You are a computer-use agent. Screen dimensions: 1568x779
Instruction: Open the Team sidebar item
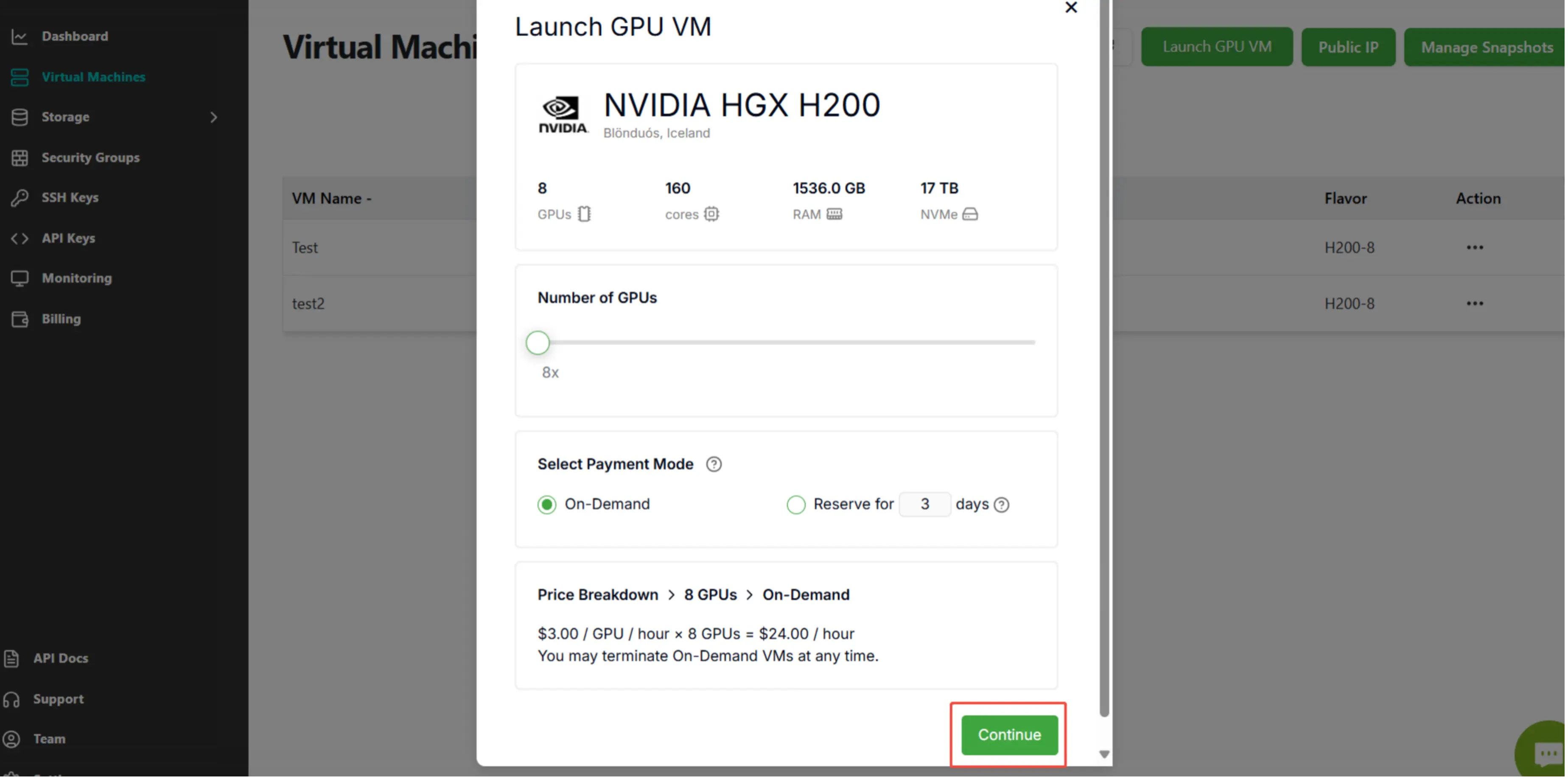tap(49, 739)
